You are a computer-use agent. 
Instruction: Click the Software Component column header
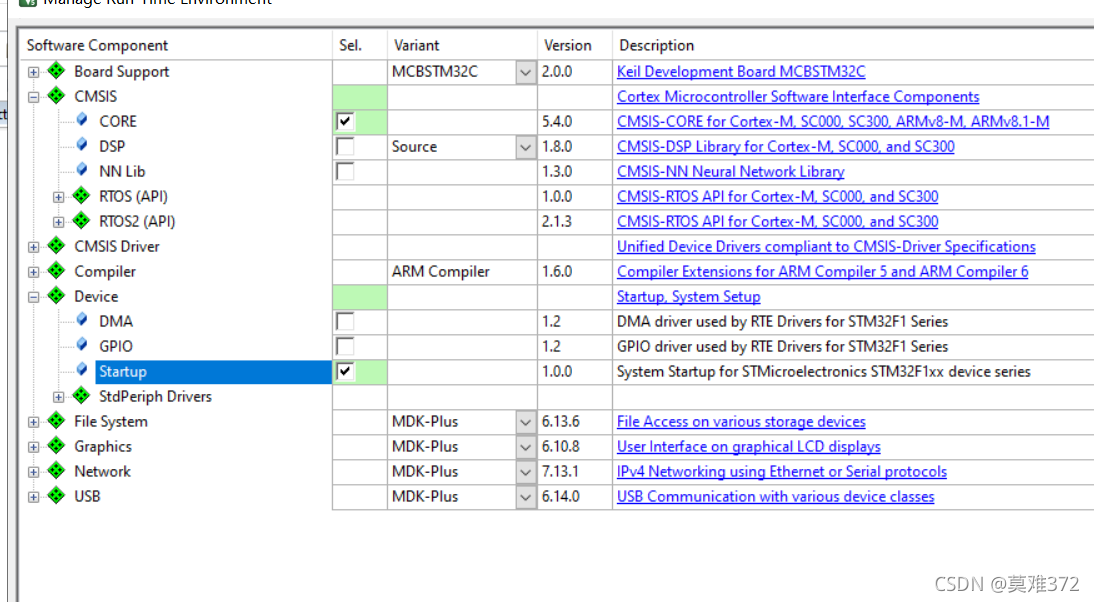click(x=175, y=45)
